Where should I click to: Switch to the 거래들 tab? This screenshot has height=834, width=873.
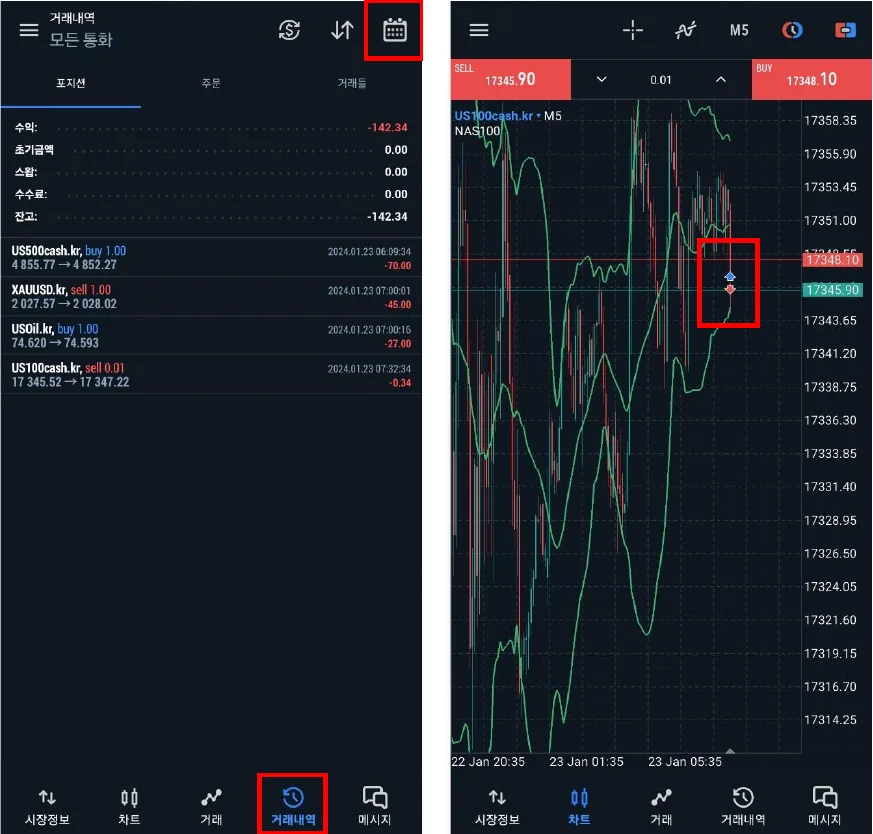click(x=351, y=83)
